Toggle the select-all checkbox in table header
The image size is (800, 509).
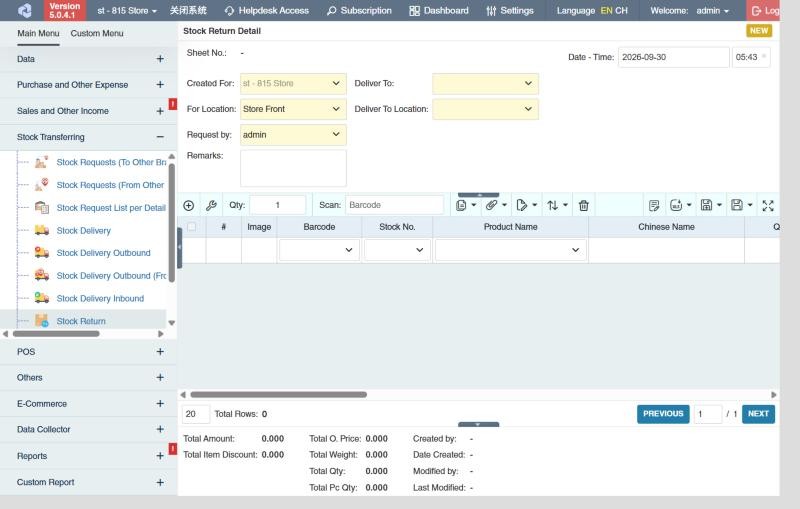coord(191,226)
